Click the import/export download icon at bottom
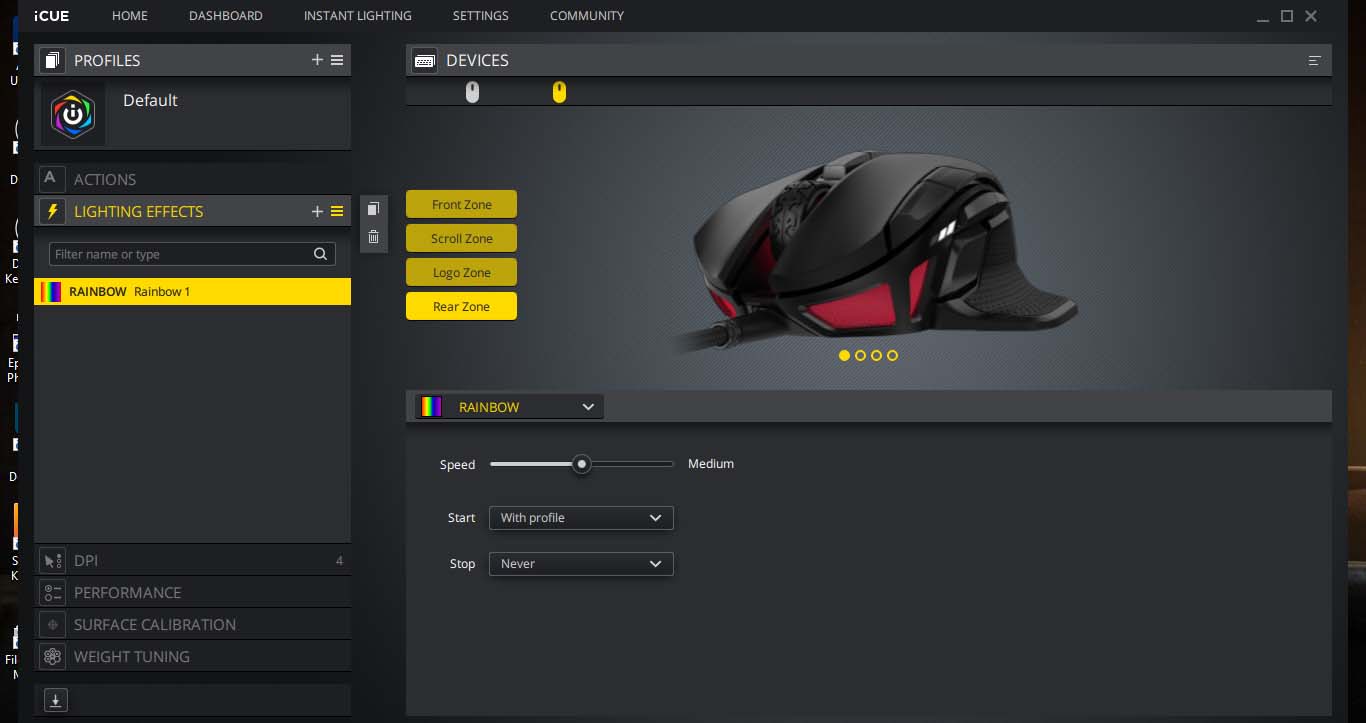The image size is (1366, 723). coord(56,701)
